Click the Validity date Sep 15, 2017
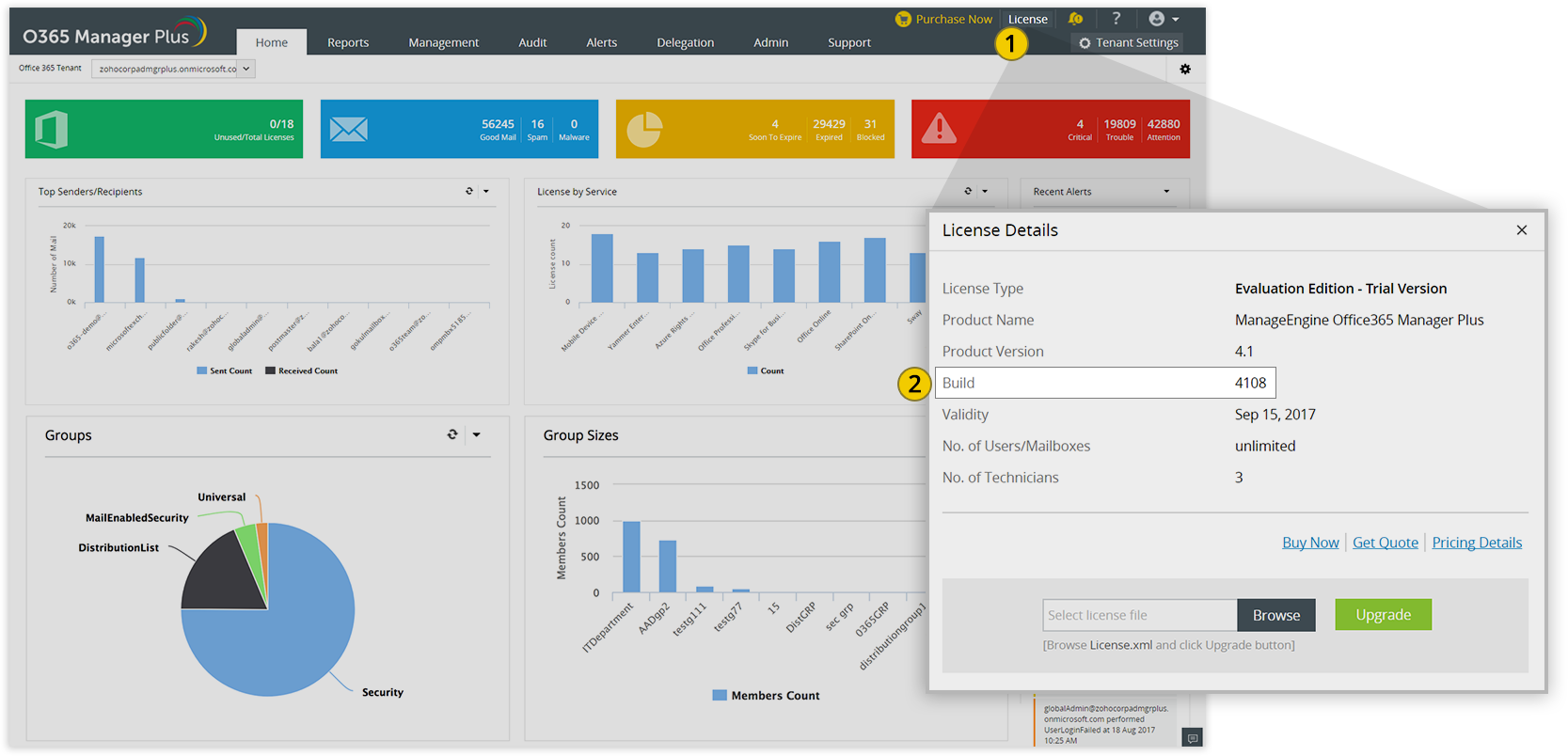 click(1275, 415)
